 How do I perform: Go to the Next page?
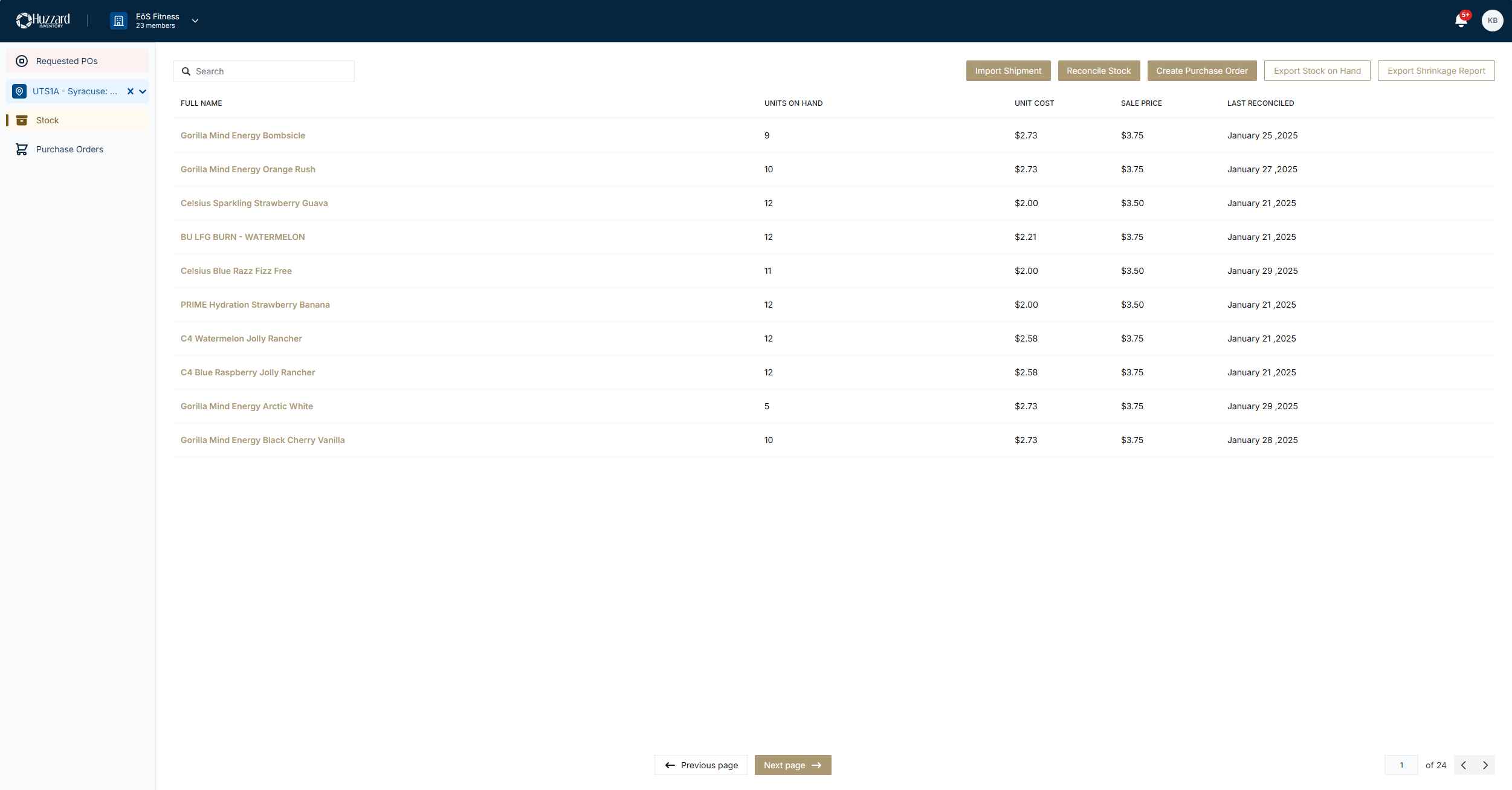[792, 765]
